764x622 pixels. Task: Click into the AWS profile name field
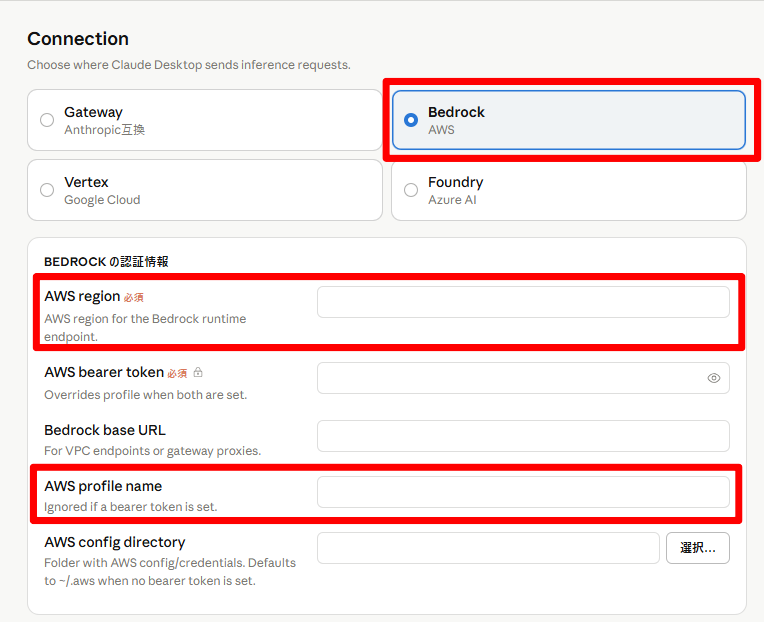pos(523,492)
